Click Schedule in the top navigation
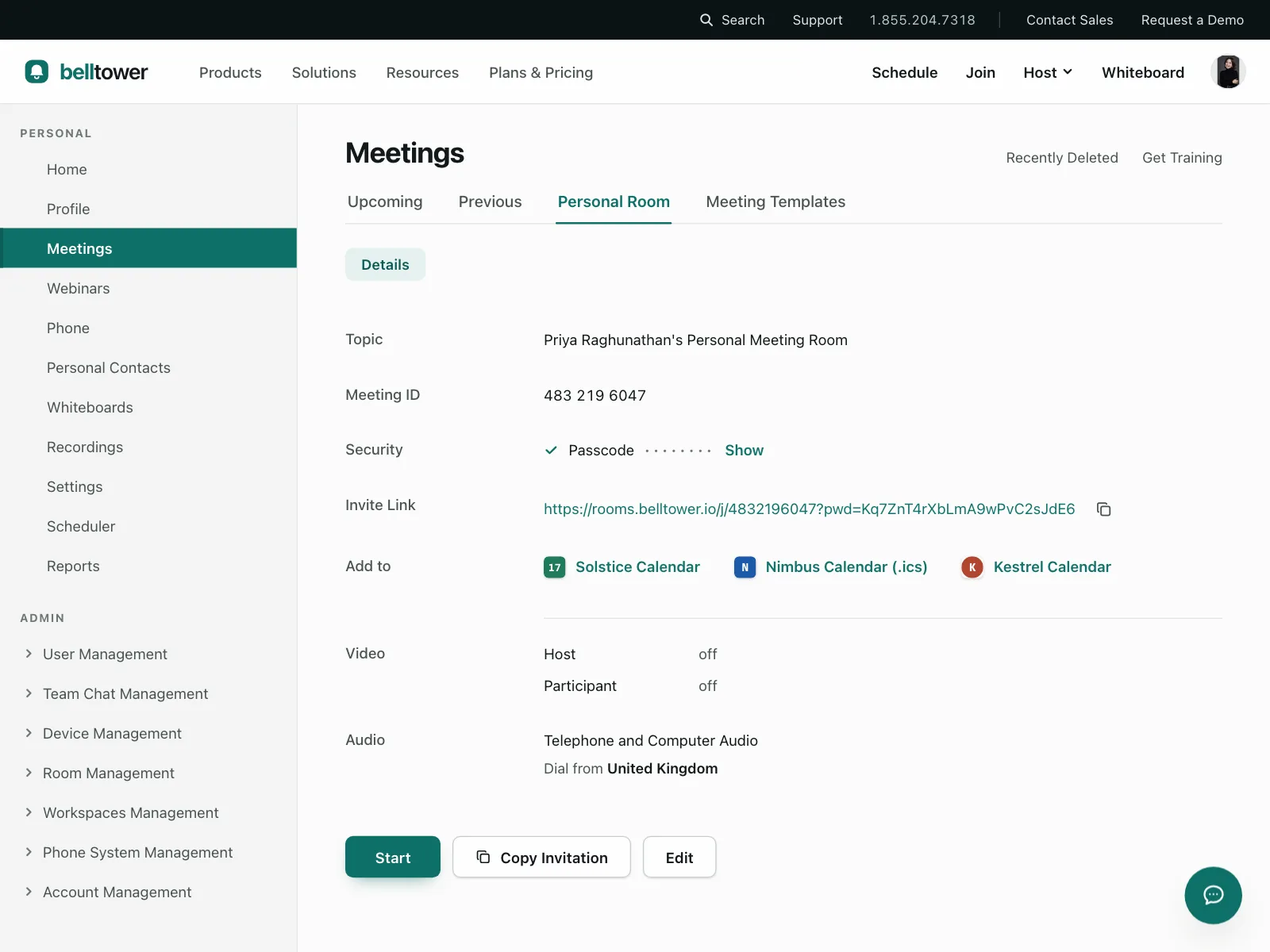1270x952 pixels. [x=904, y=73]
